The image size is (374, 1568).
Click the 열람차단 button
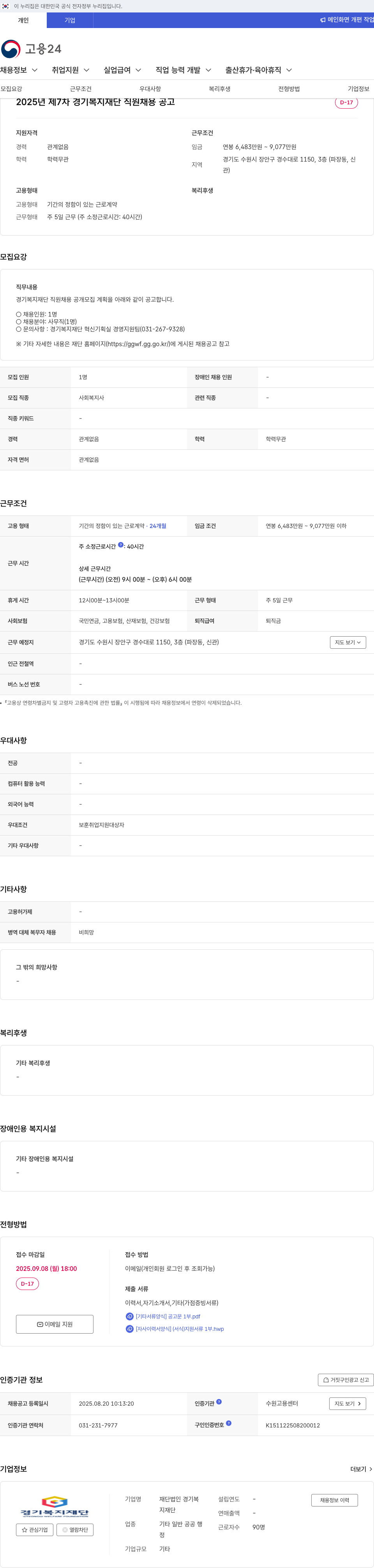click(x=75, y=1530)
